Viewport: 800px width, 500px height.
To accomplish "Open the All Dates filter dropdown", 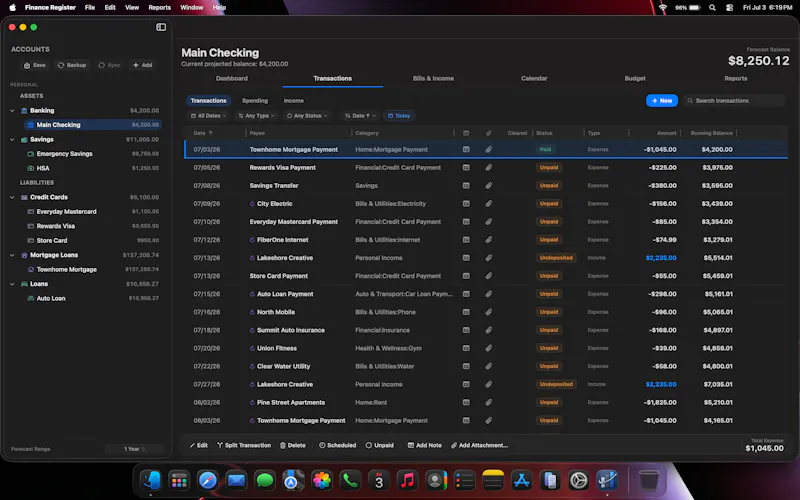I will coord(208,116).
